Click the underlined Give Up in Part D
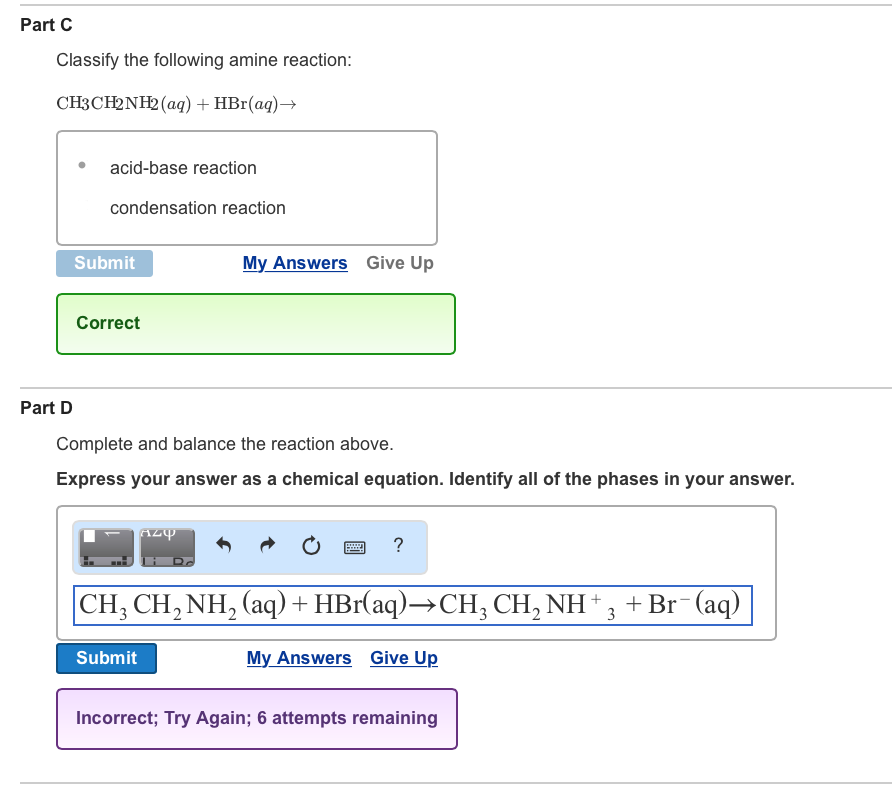 [403, 657]
